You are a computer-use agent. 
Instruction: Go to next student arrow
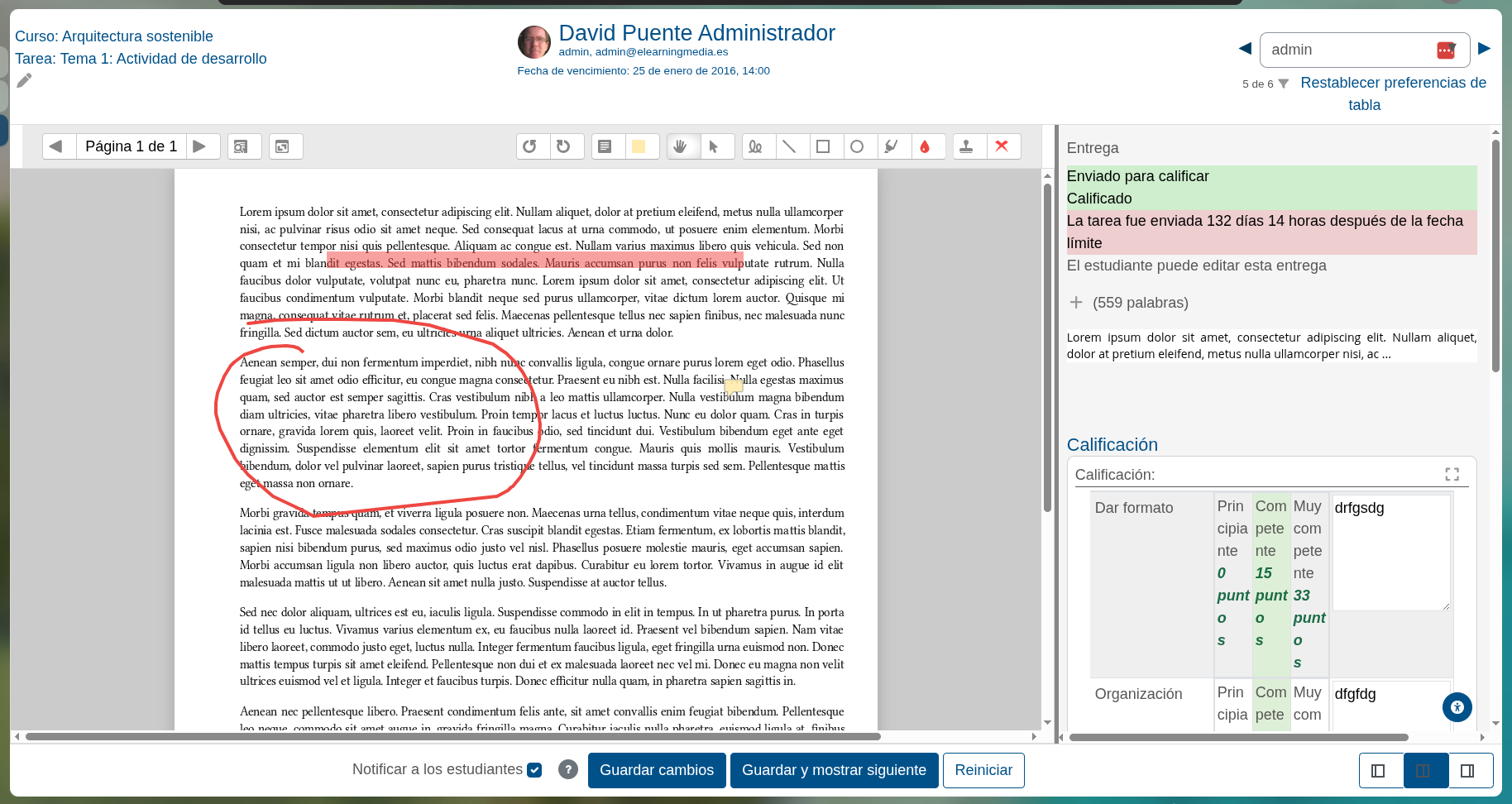[1485, 49]
